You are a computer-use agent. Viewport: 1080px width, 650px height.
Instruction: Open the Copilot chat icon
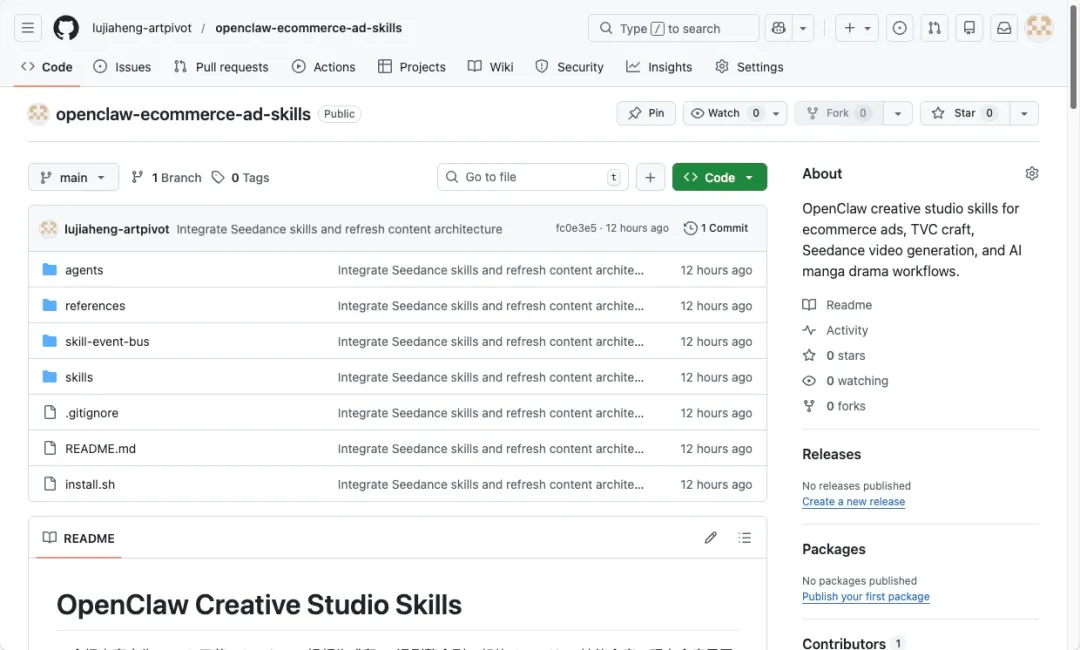click(778, 28)
